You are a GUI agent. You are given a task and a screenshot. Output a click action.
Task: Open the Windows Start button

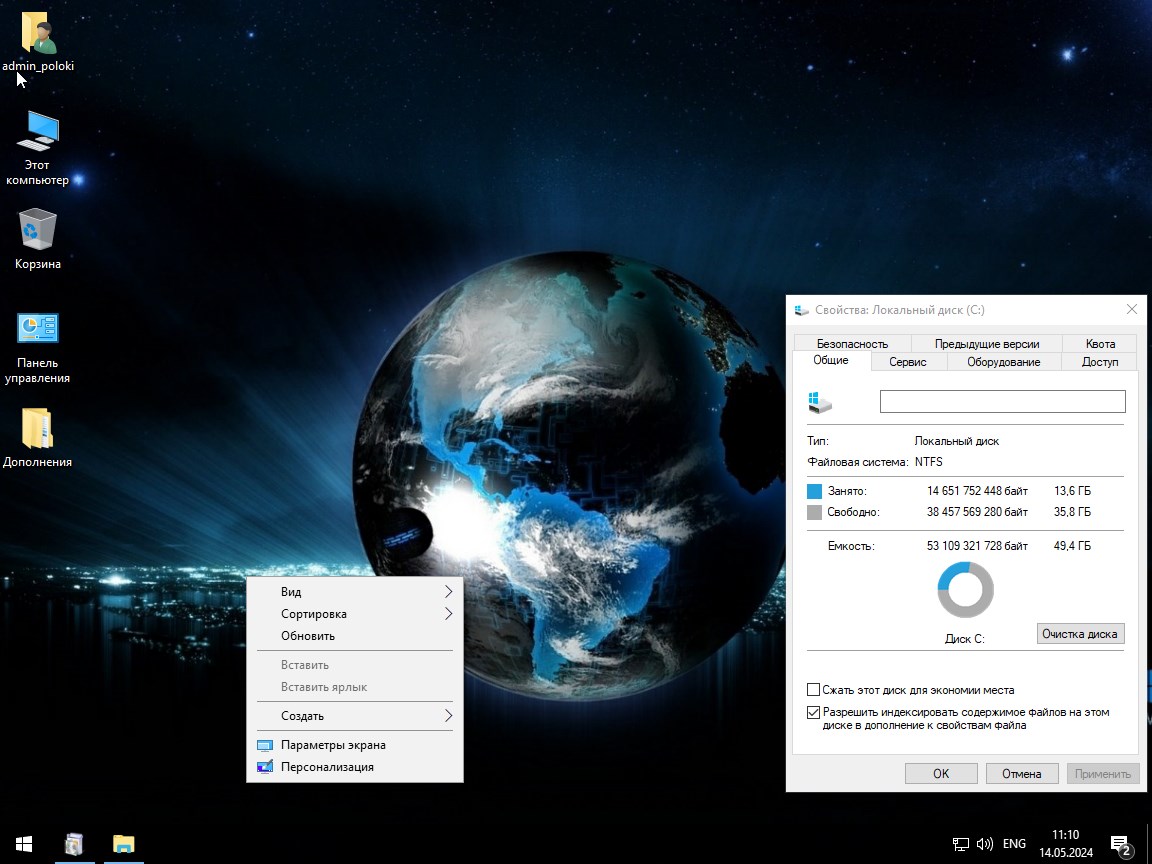point(24,844)
